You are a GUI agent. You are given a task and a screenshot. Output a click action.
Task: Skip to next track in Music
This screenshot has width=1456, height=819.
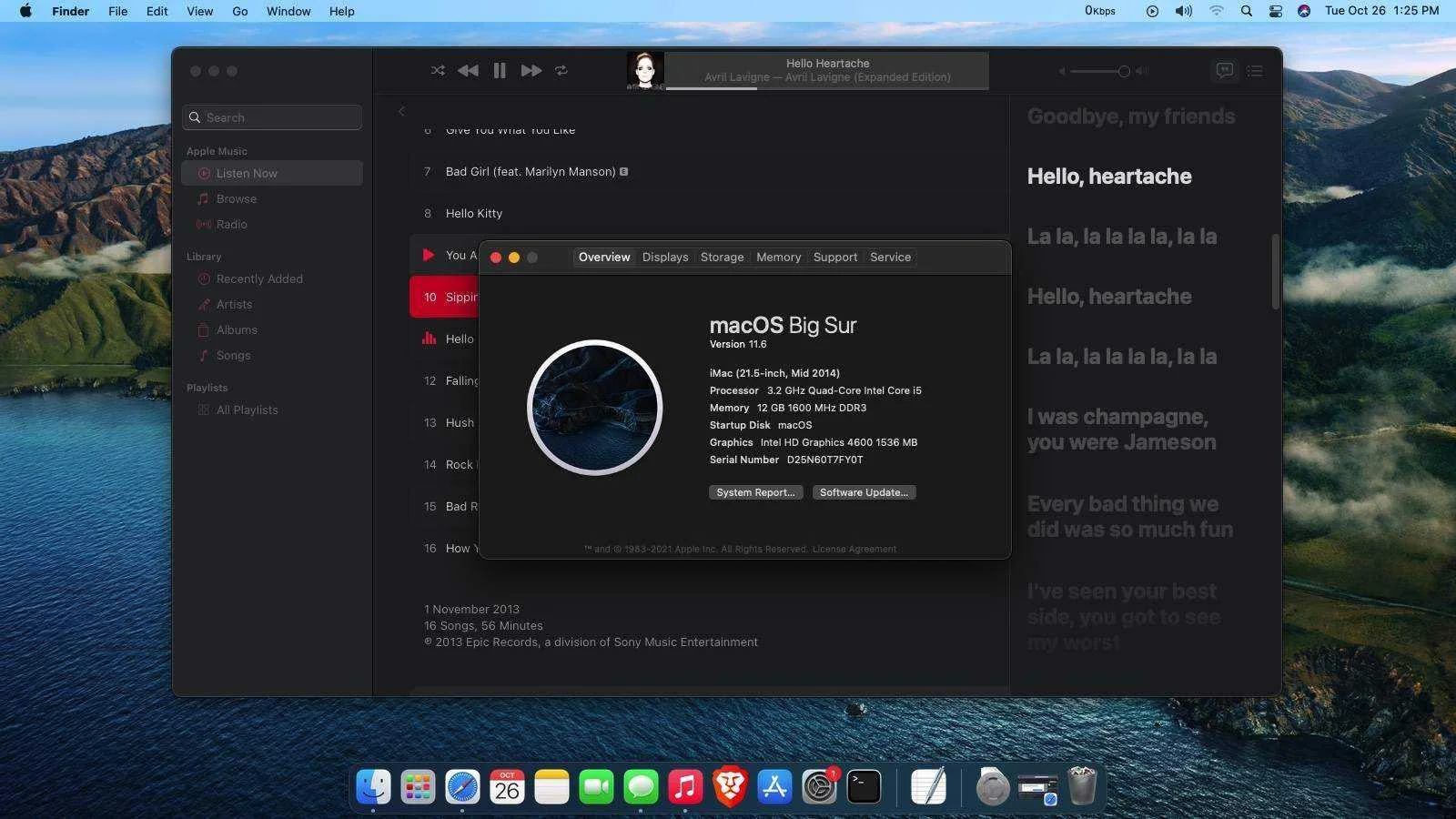click(x=531, y=70)
